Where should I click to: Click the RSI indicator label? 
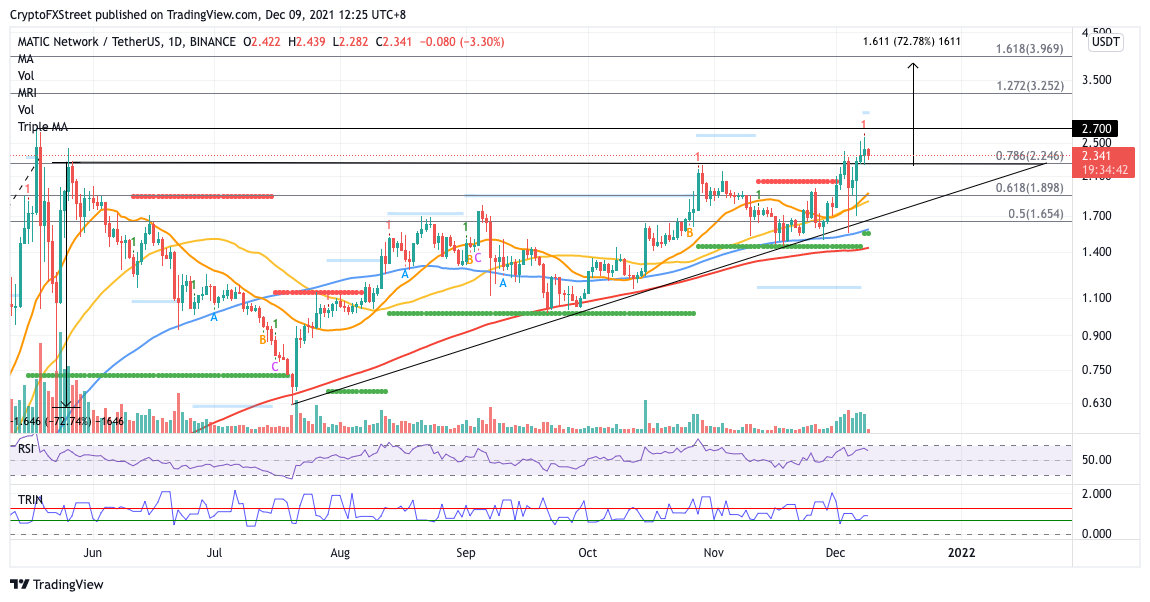pyautogui.click(x=26, y=448)
